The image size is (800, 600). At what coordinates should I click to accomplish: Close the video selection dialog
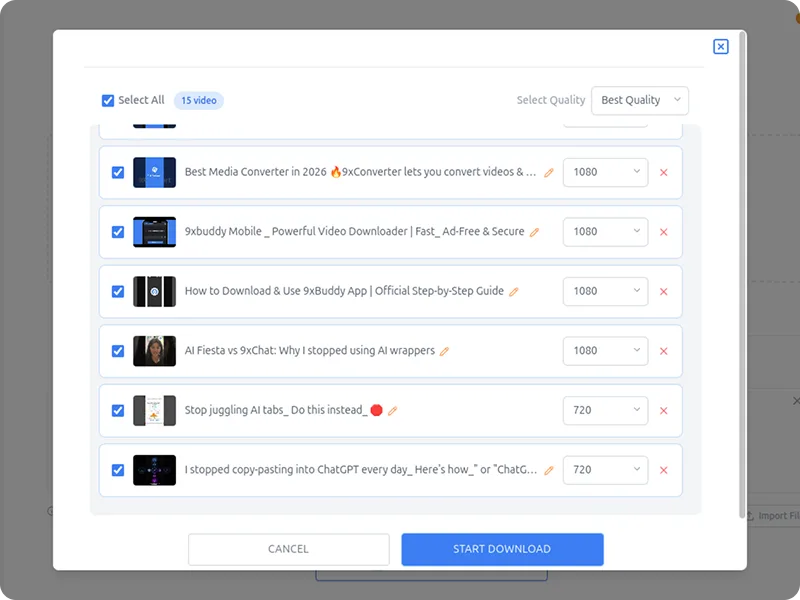tap(721, 46)
